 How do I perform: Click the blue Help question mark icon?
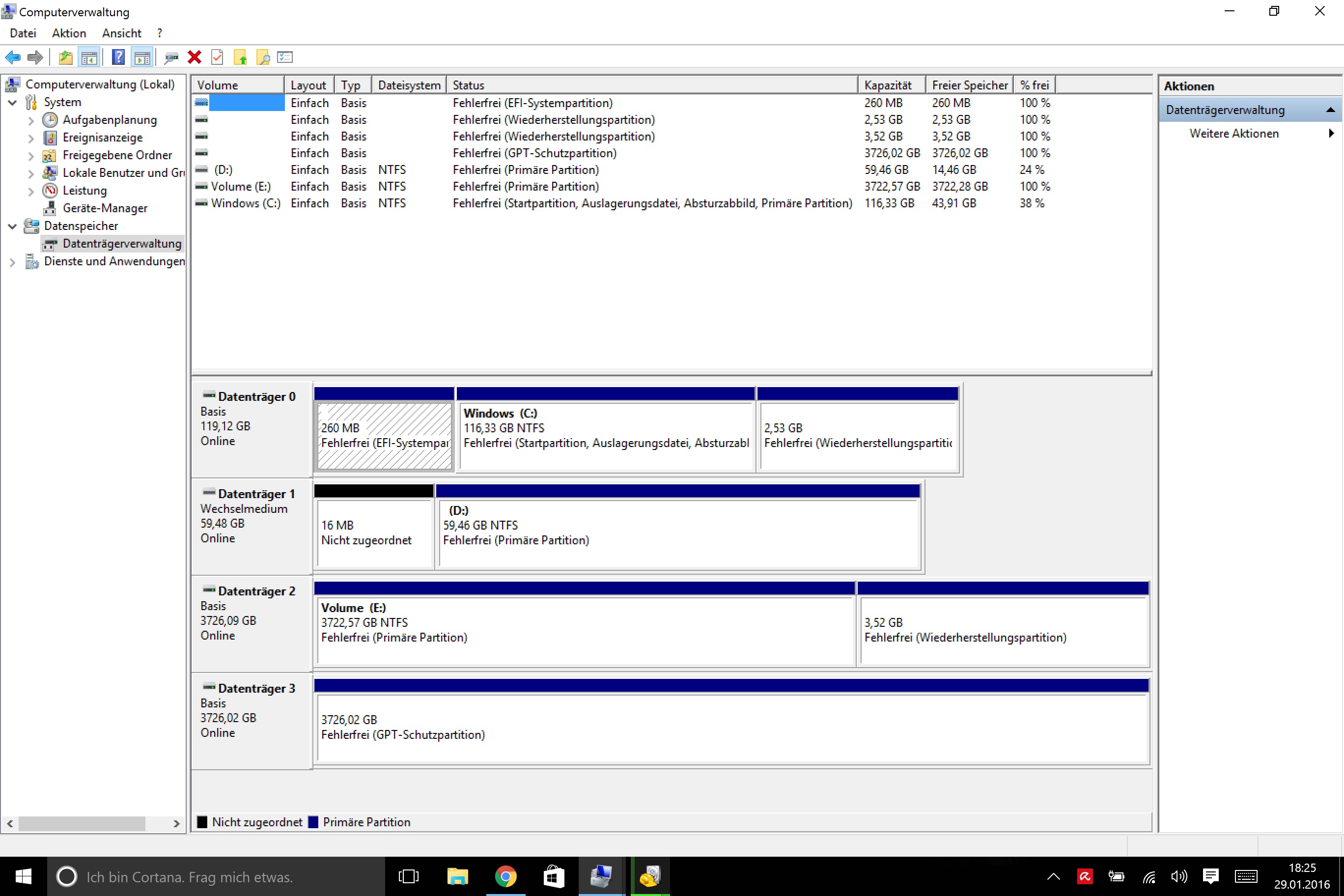[118, 57]
